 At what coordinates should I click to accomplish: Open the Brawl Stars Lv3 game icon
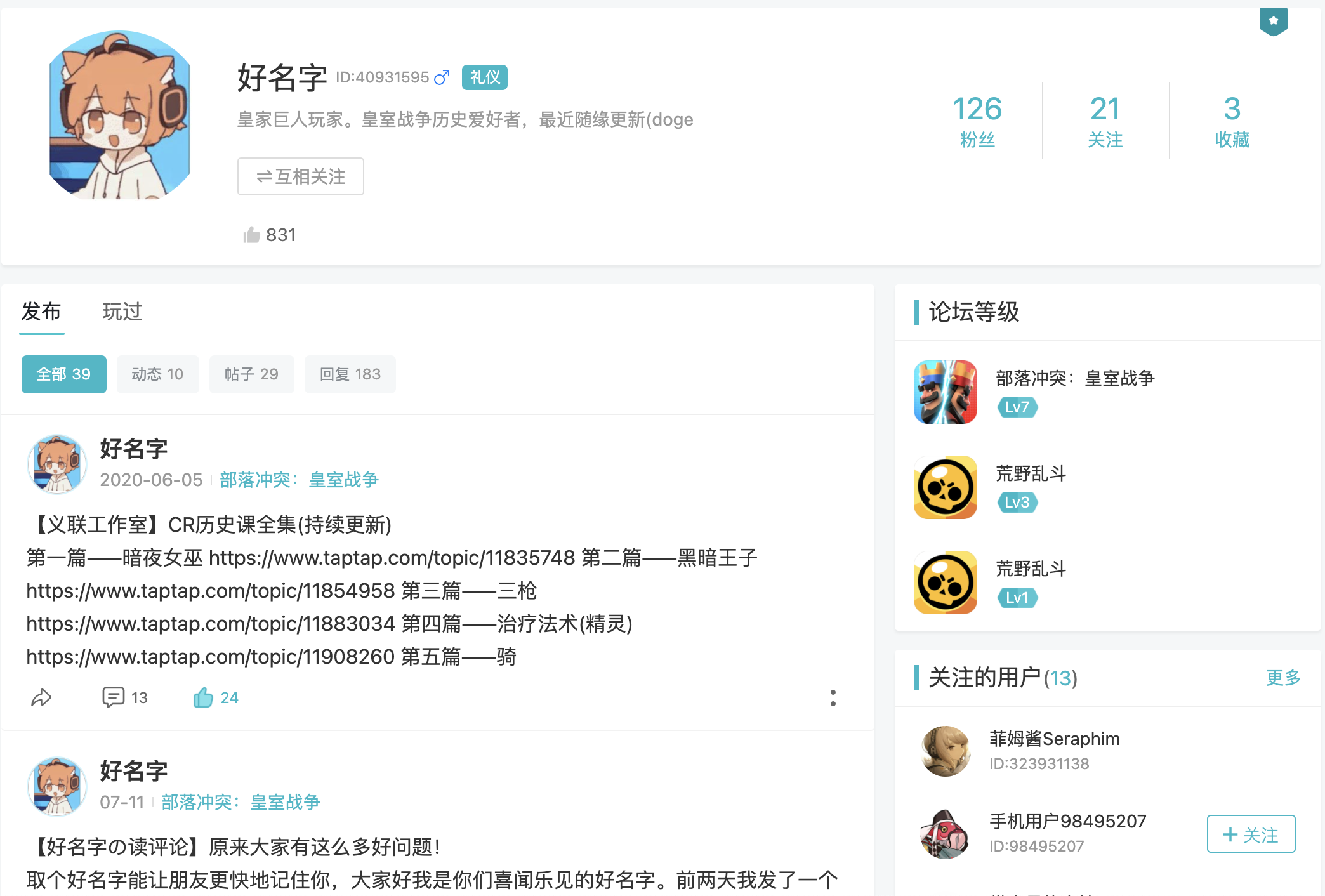(x=945, y=487)
